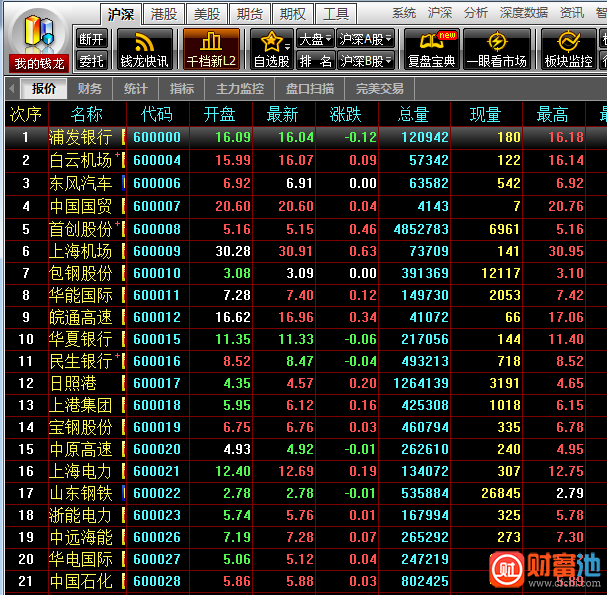
Task: Select stock 包钢股份 in the list
Action: pos(81,273)
